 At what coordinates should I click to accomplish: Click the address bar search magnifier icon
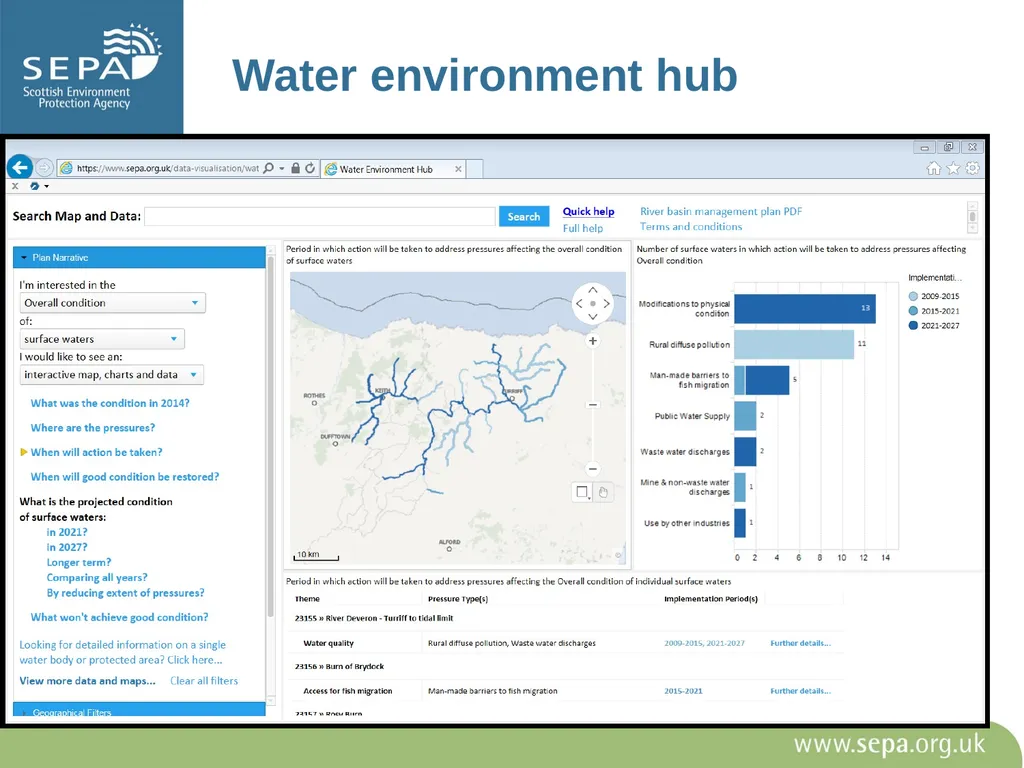268,168
